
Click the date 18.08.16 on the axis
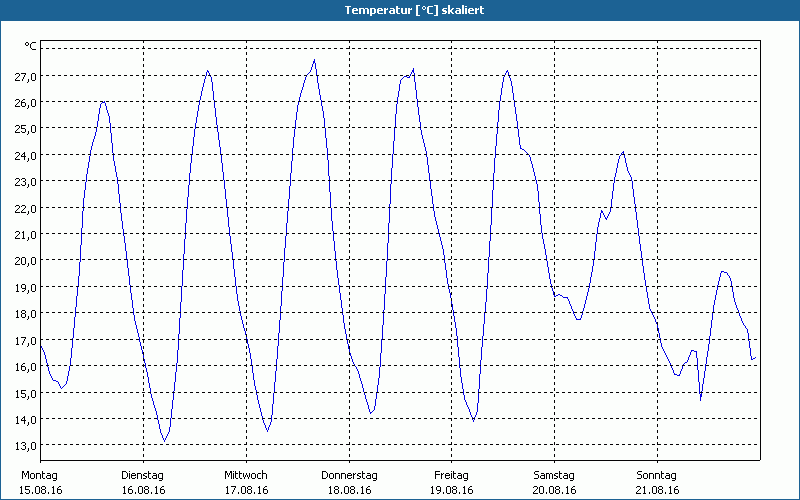point(348,490)
